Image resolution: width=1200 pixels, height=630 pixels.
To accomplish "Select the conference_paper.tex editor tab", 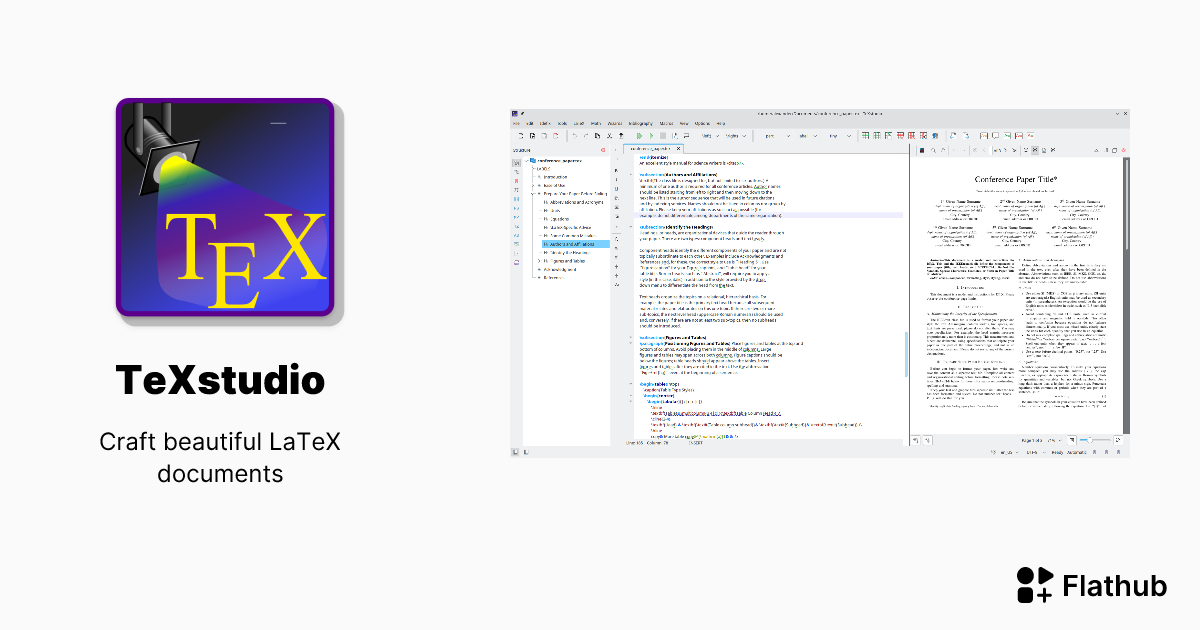I will [x=652, y=146].
